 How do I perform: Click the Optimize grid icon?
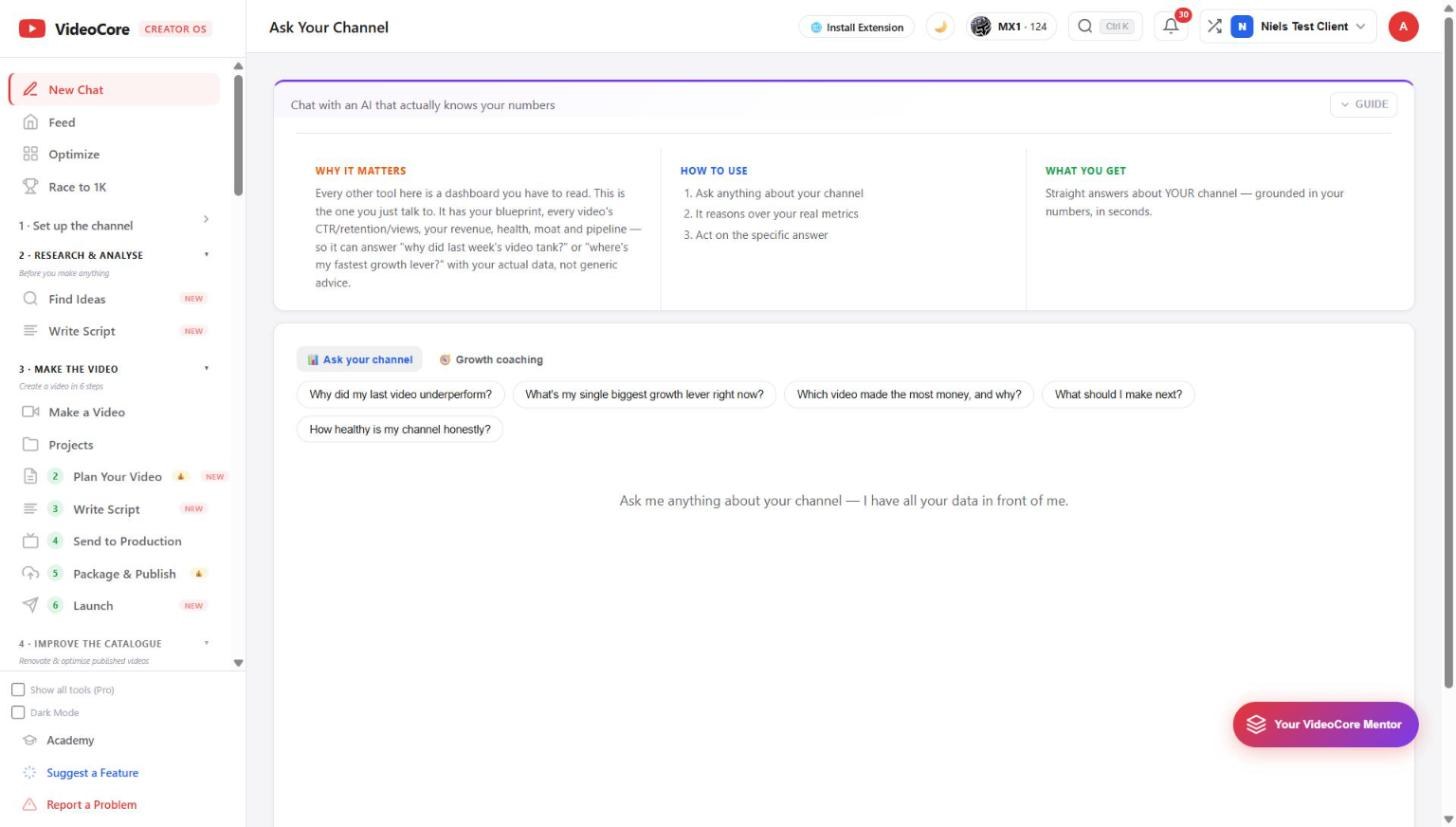30,154
